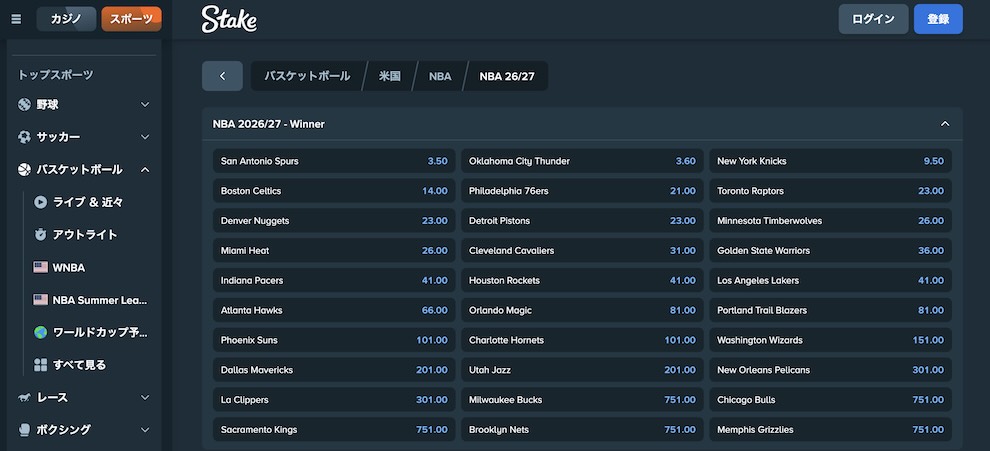990x451 pixels.
Task: Select Portland Trail Blazers odds 81.00
Action: click(830, 310)
